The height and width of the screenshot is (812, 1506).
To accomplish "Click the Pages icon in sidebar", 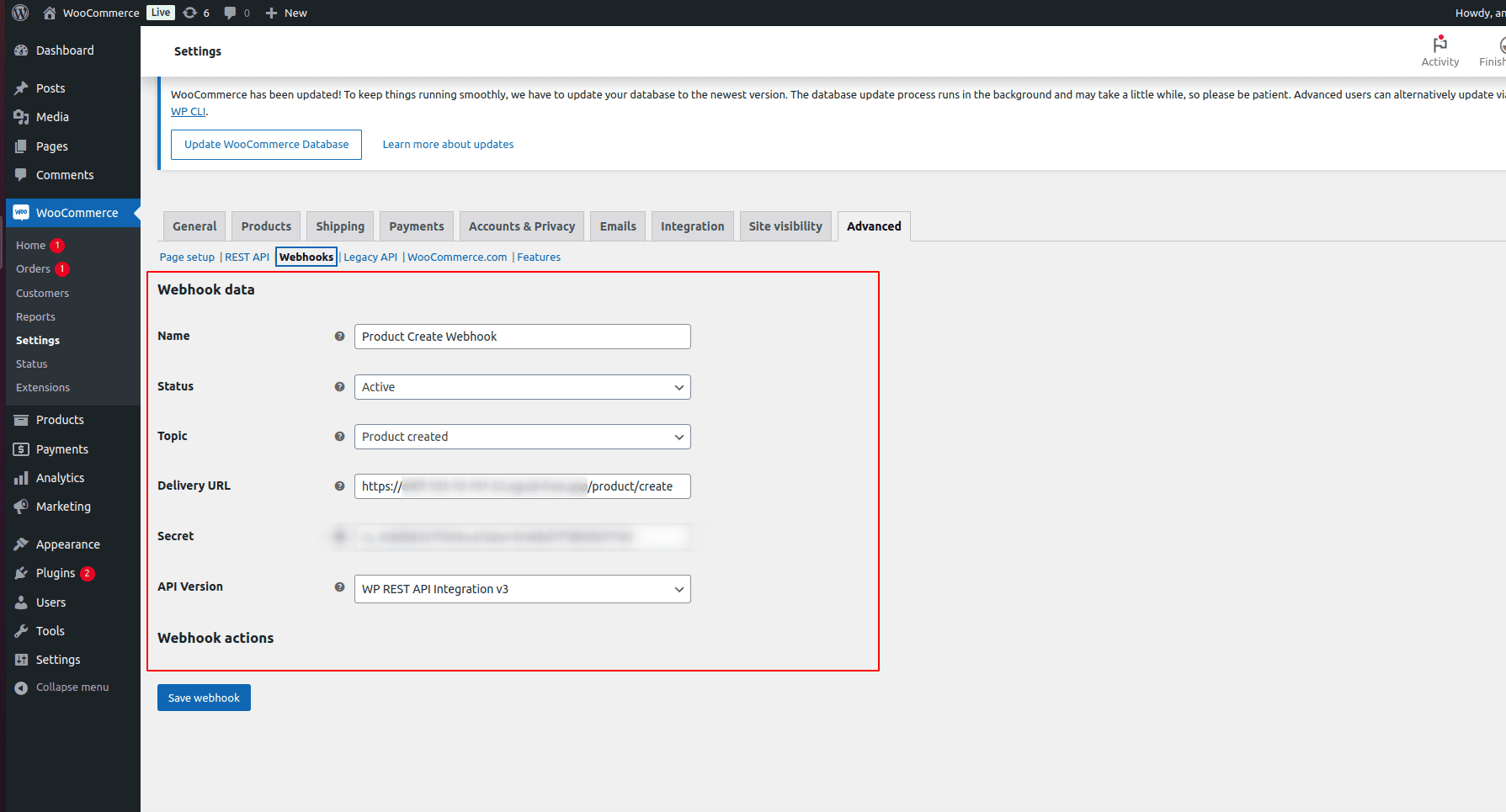I will click(x=21, y=146).
